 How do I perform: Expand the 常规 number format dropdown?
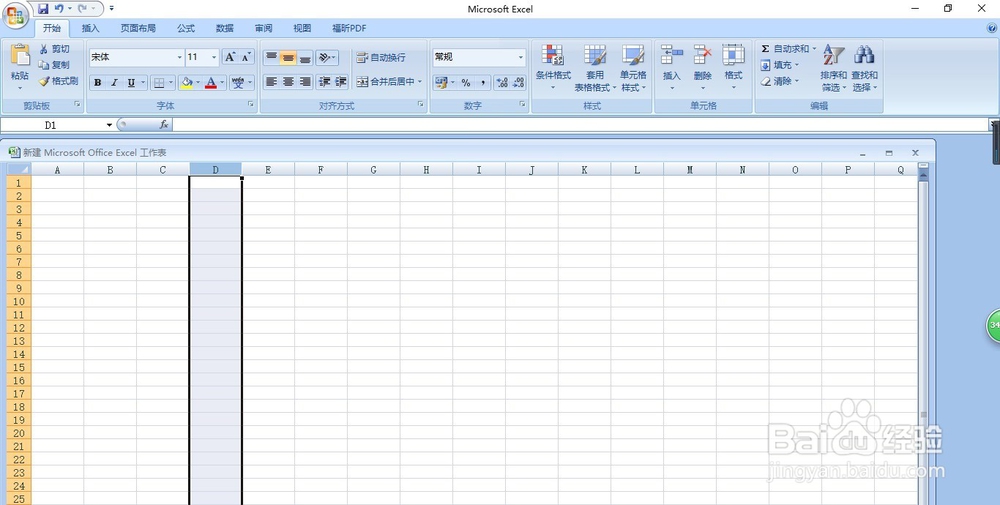520,57
